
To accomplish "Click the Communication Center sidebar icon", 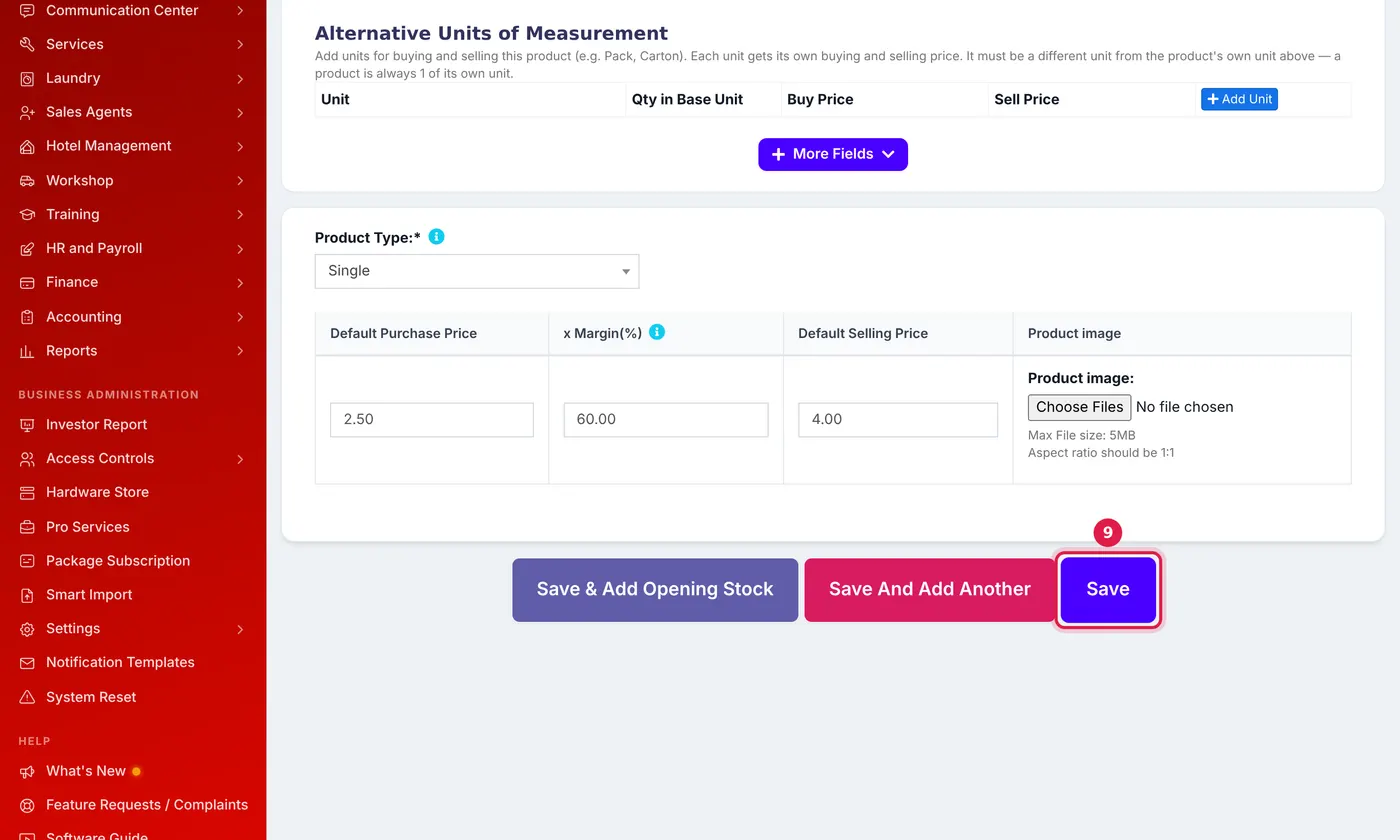I will pyautogui.click(x=27, y=10).
